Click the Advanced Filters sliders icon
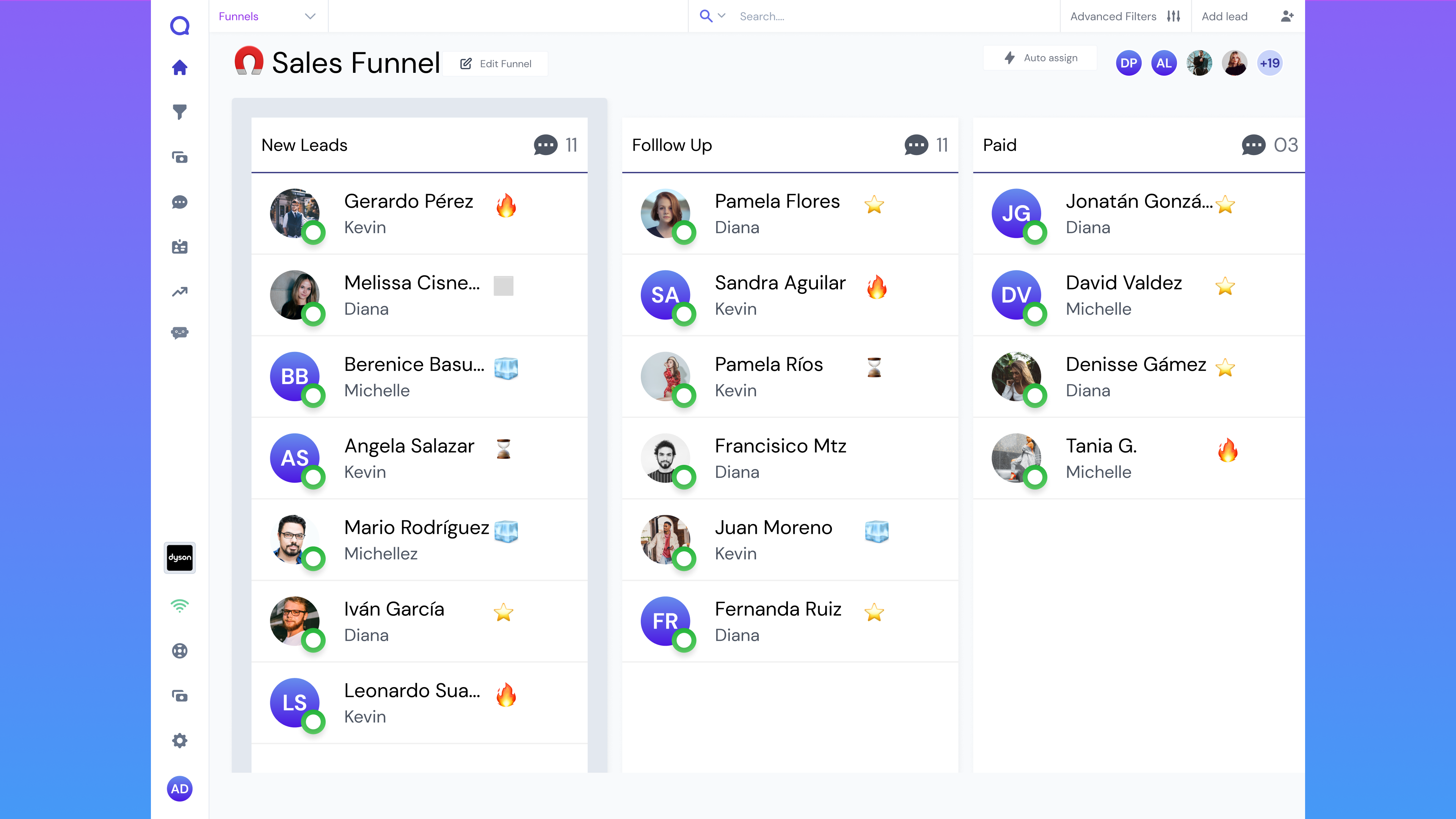The width and height of the screenshot is (1456, 819). click(x=1174, y=16)
